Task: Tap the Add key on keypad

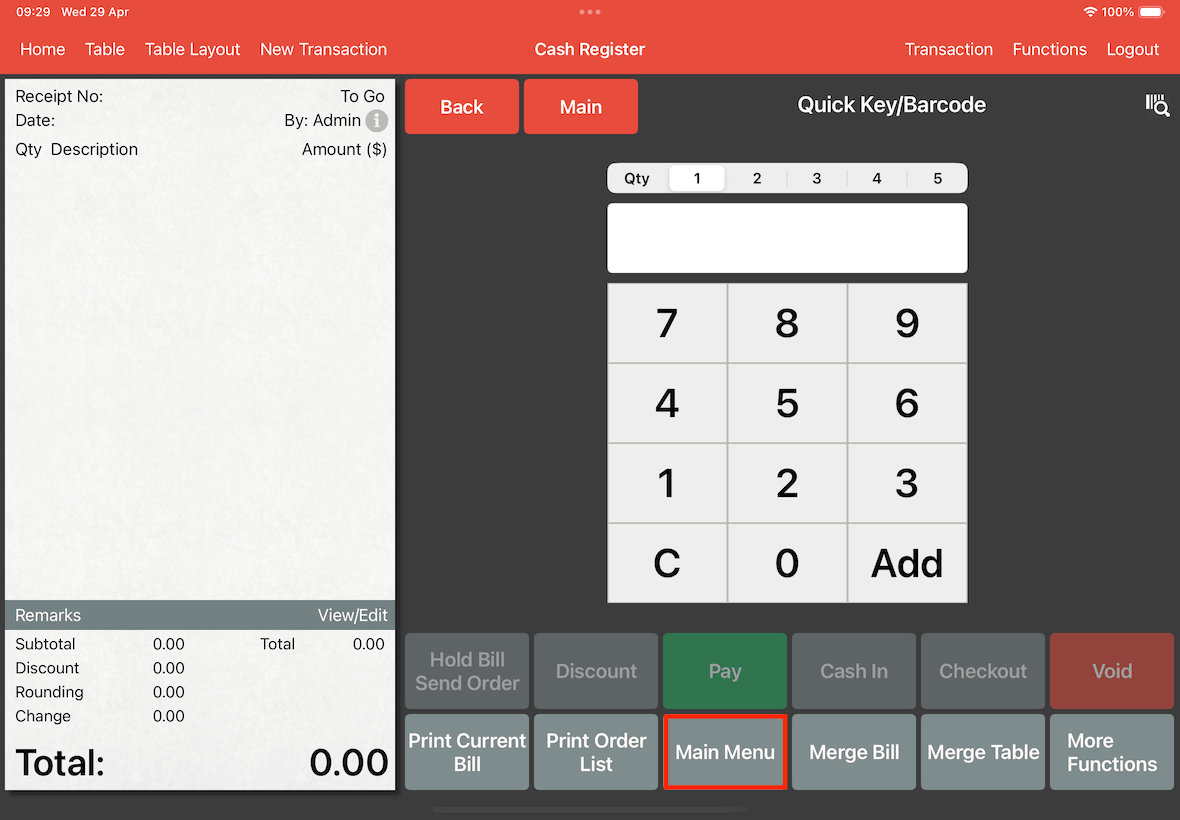Action: [908, 563]
